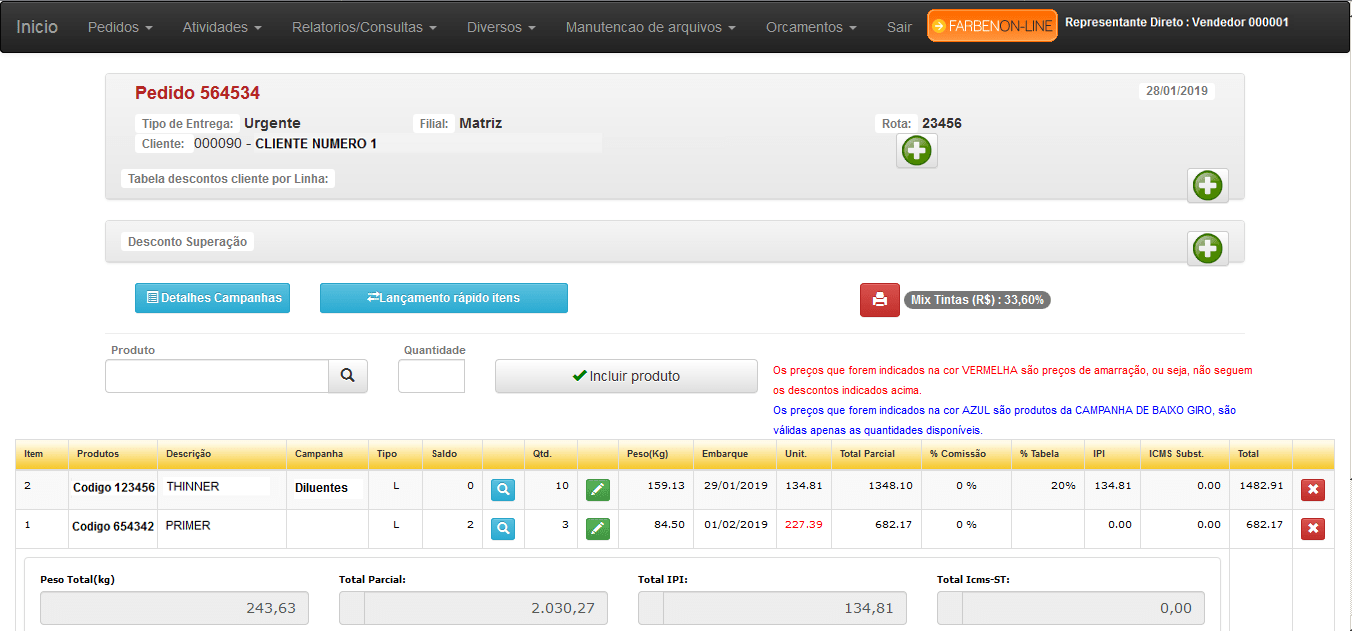Open Relatorios/Consultas dropdown menu
Screen dimensions: 1352x631
364,27
